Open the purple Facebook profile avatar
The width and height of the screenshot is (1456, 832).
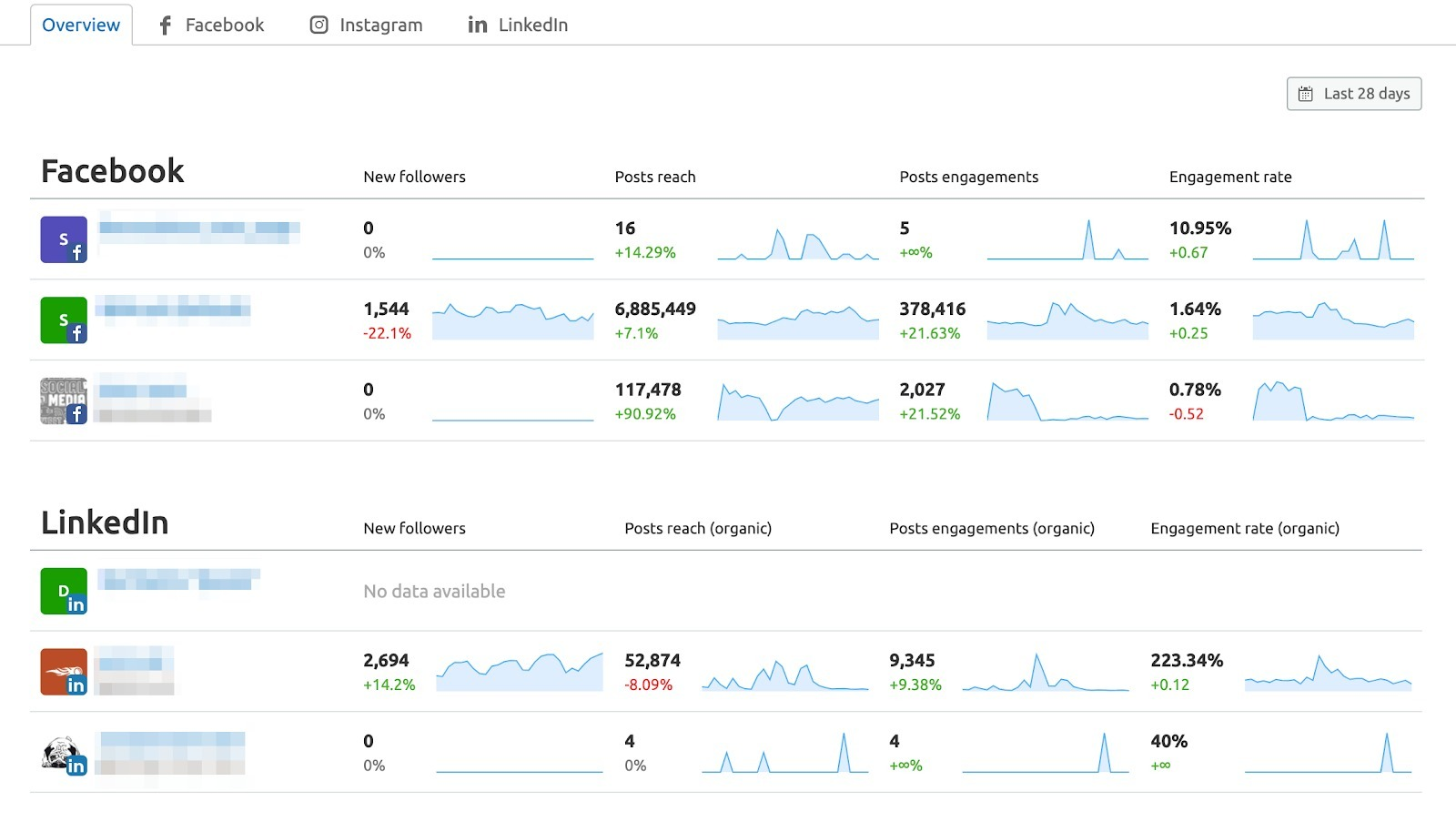click(63, 238)
